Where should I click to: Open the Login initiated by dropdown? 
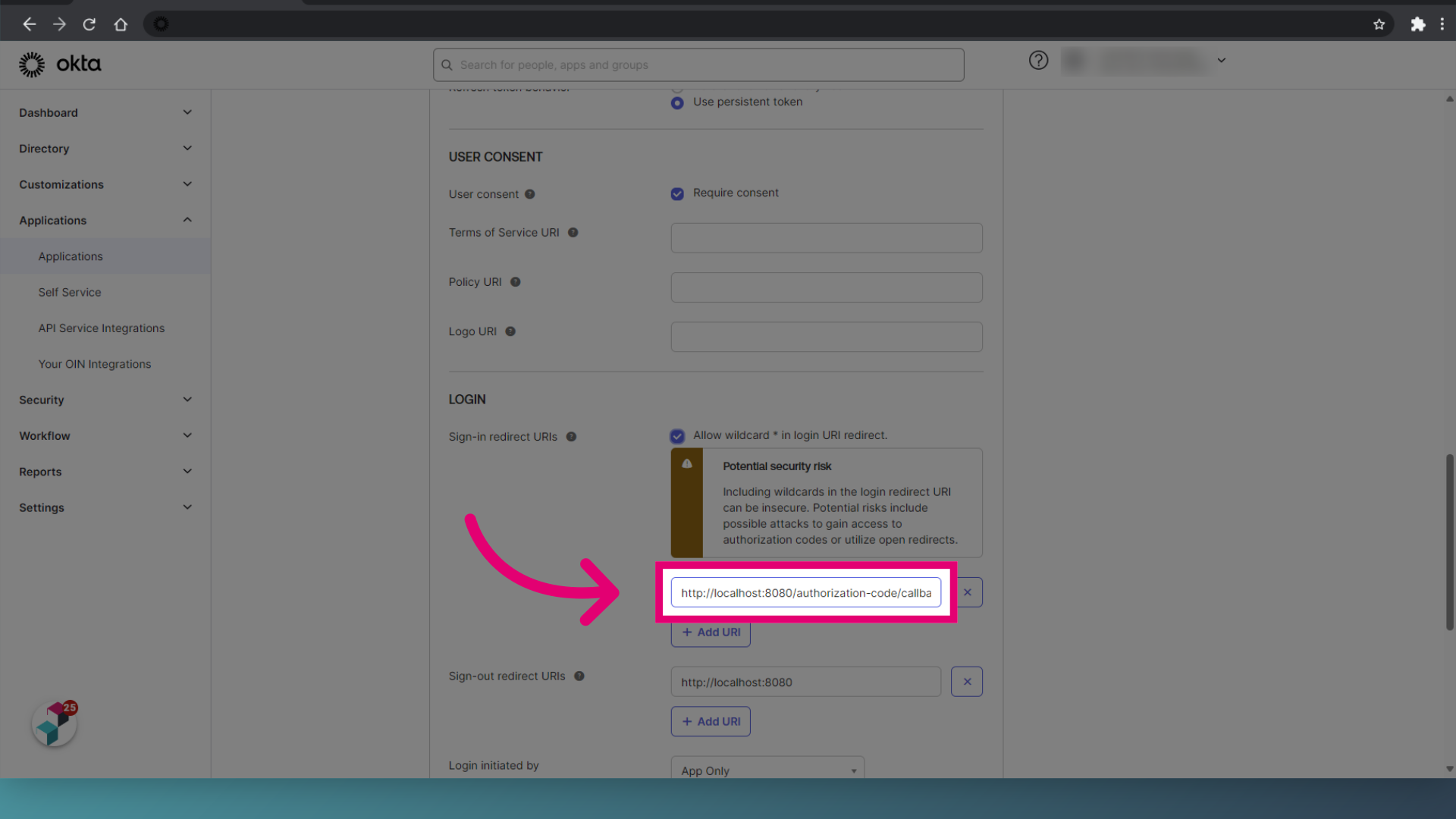click(x=767, y=767)
